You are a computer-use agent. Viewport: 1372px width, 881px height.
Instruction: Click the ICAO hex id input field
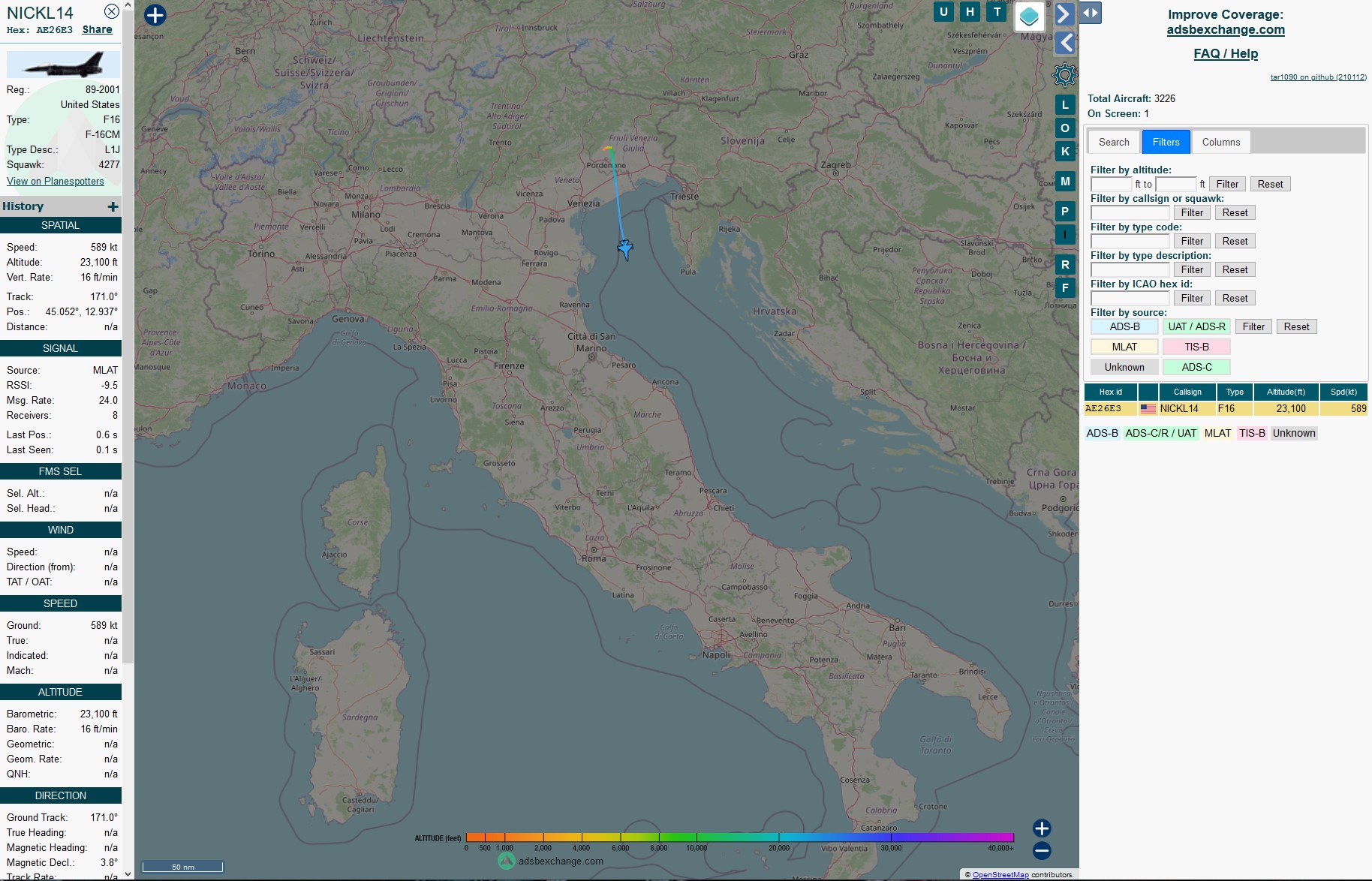pos(1130,298)
